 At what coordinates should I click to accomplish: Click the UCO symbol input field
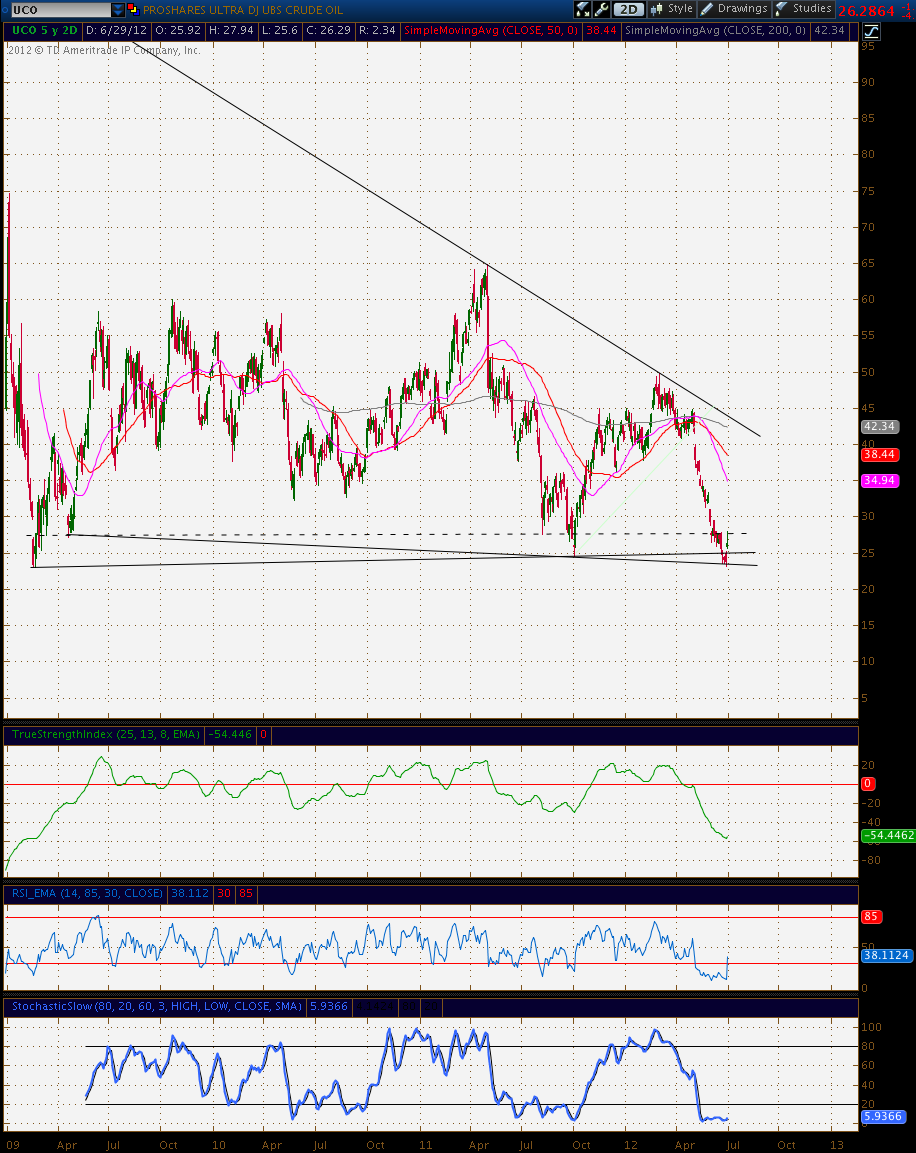click(x=60, y=10)
